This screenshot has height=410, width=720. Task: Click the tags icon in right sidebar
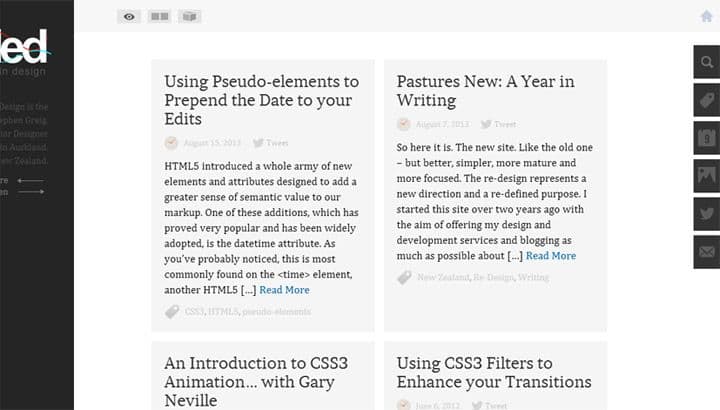tap(707, 101)
